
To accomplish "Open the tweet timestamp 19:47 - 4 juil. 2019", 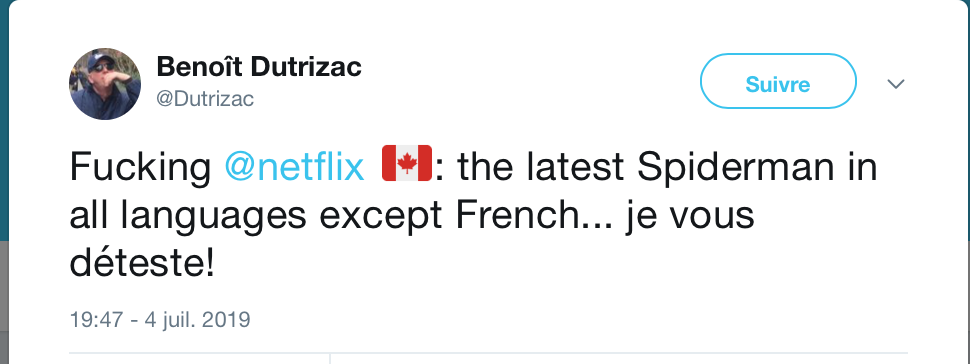I will click(x=160, y=319).
